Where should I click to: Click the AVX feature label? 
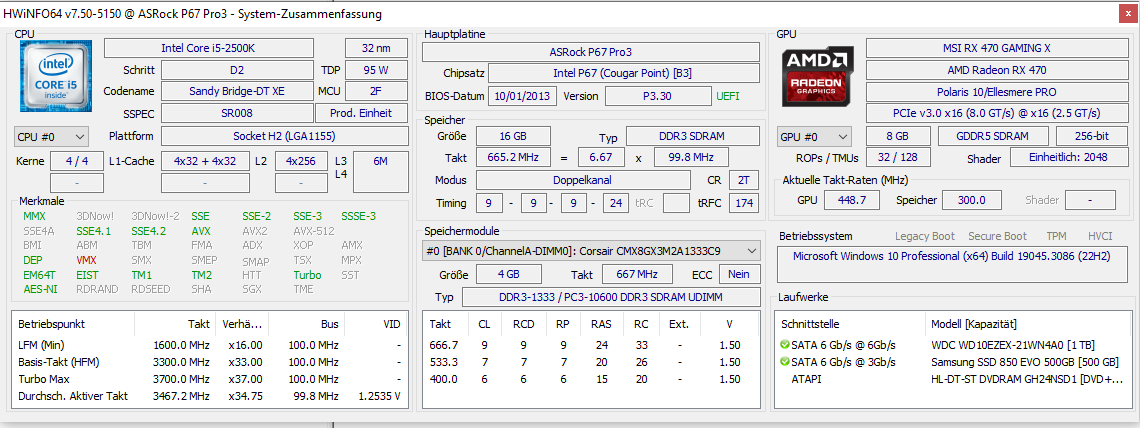(201, 231)
